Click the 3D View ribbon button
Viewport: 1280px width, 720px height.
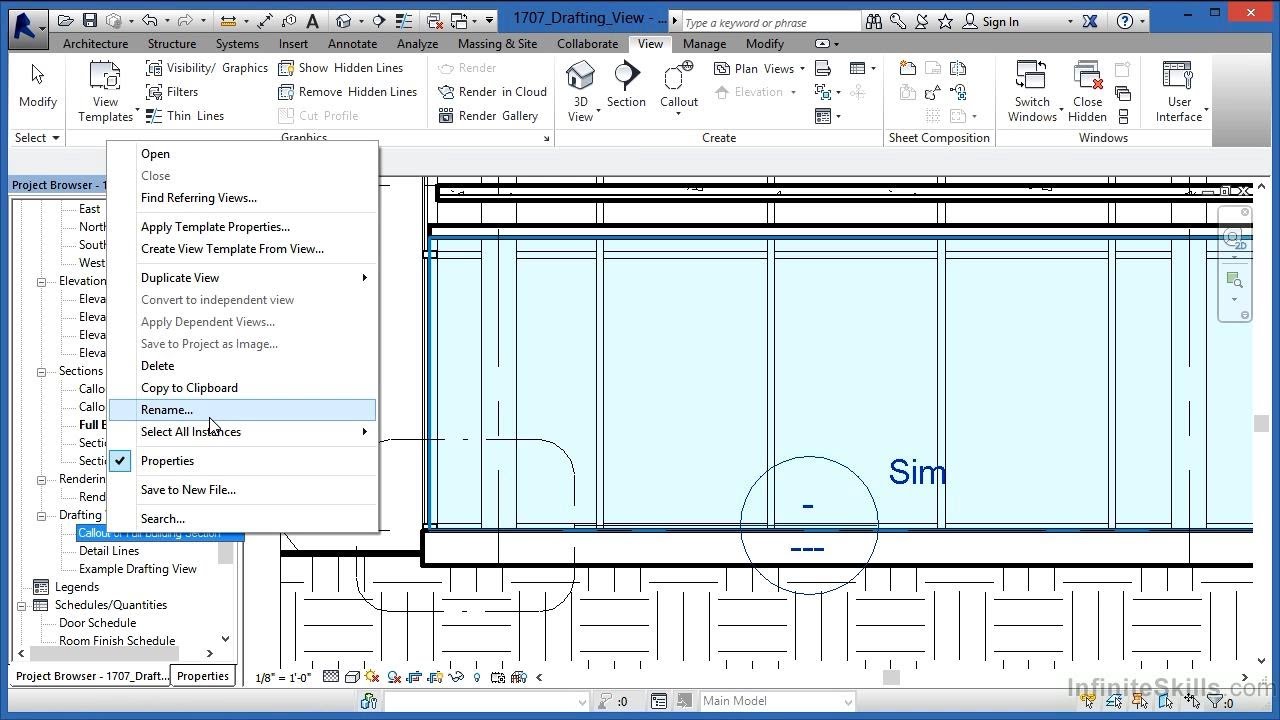click(x=580, y=90)
